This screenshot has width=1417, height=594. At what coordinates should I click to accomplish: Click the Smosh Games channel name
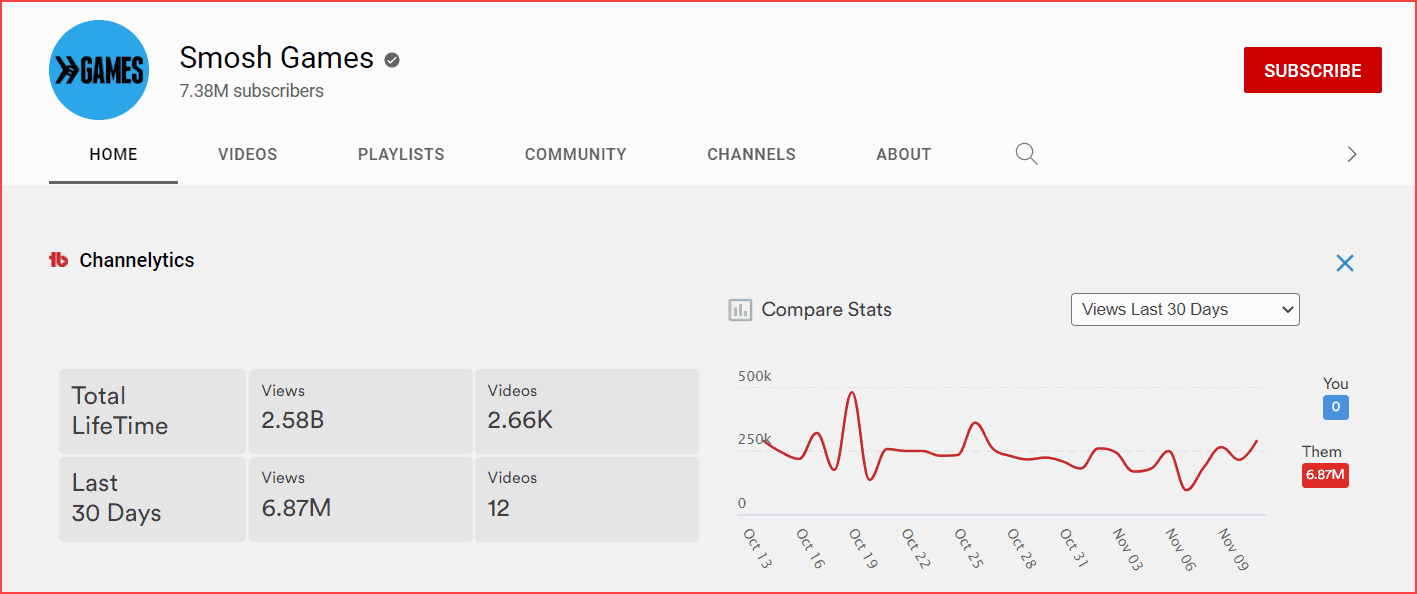pyautogui.click(x=277, y=58)
